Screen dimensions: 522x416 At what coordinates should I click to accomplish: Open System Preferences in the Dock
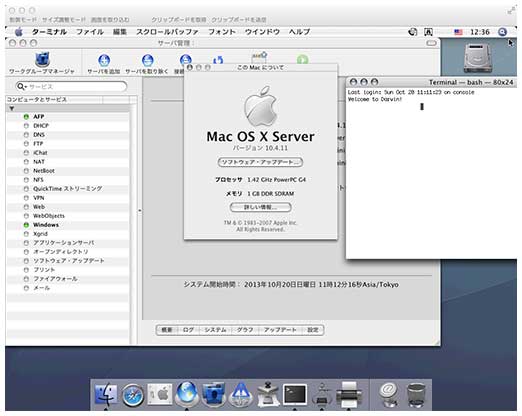160,394
